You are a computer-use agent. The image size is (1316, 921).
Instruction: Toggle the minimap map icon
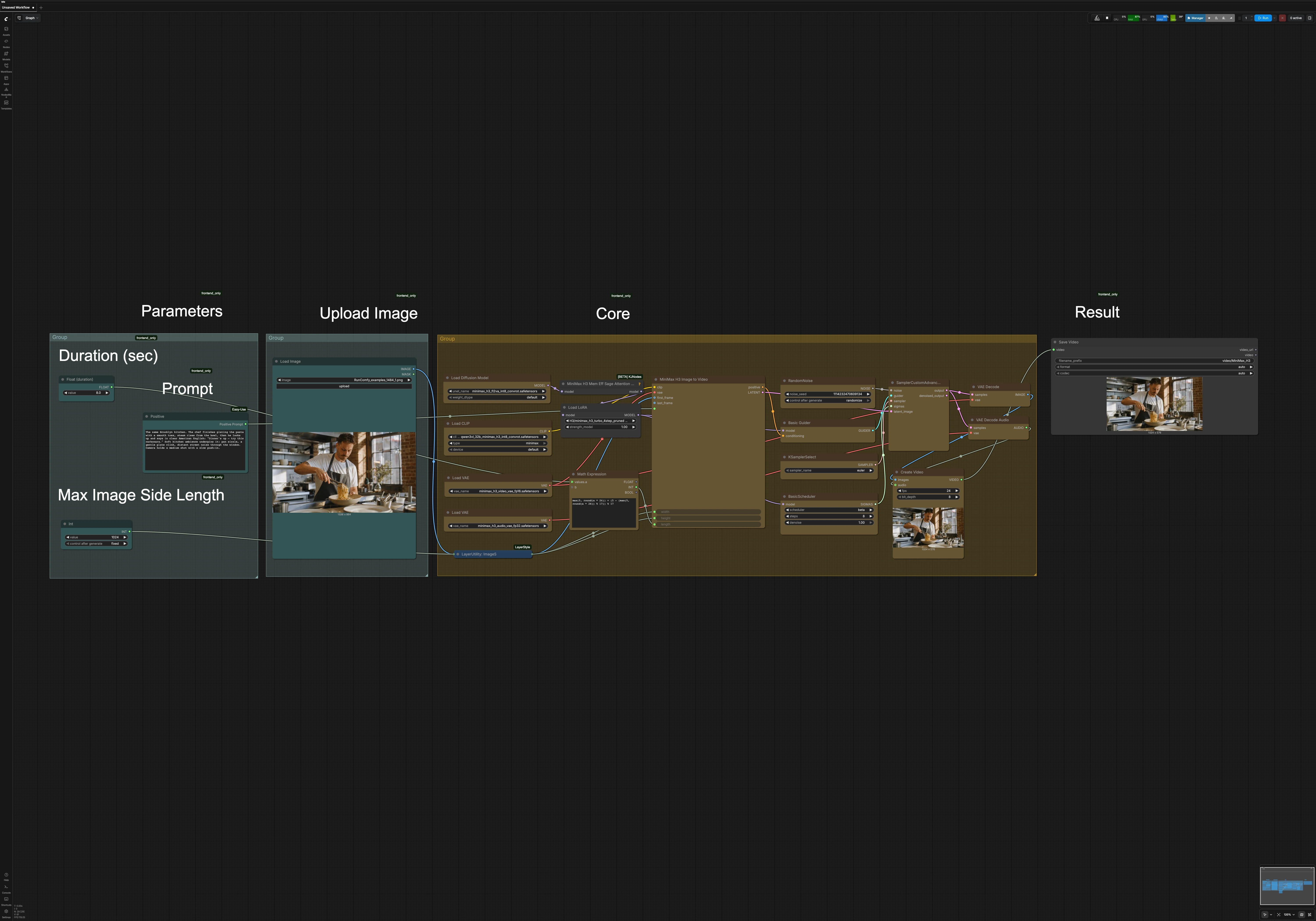coord(1302,915)
